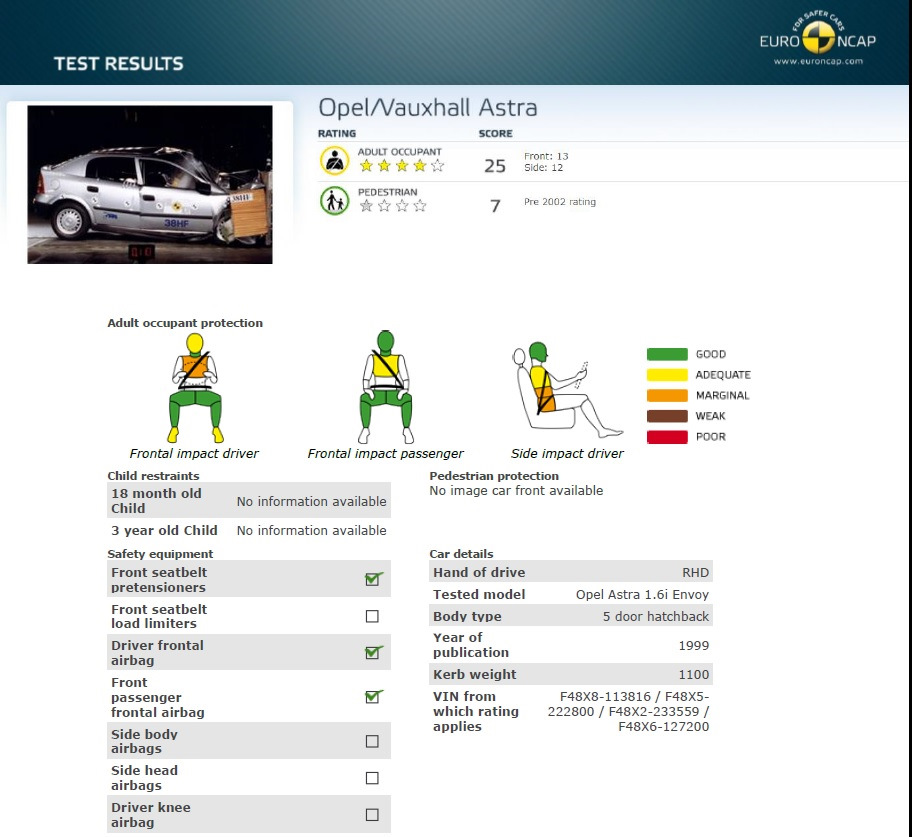Toggle Side body airbags checkbox
The image size is (912, 837).
point(372,741)
